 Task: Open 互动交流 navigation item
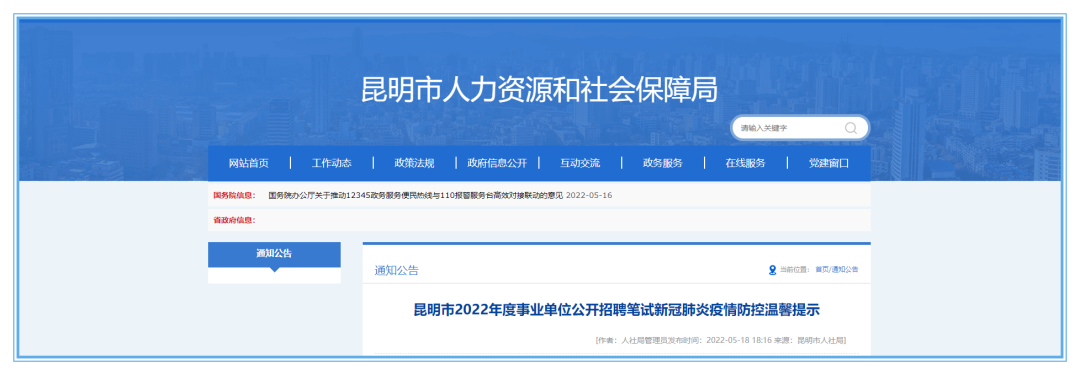coord(580,163)
